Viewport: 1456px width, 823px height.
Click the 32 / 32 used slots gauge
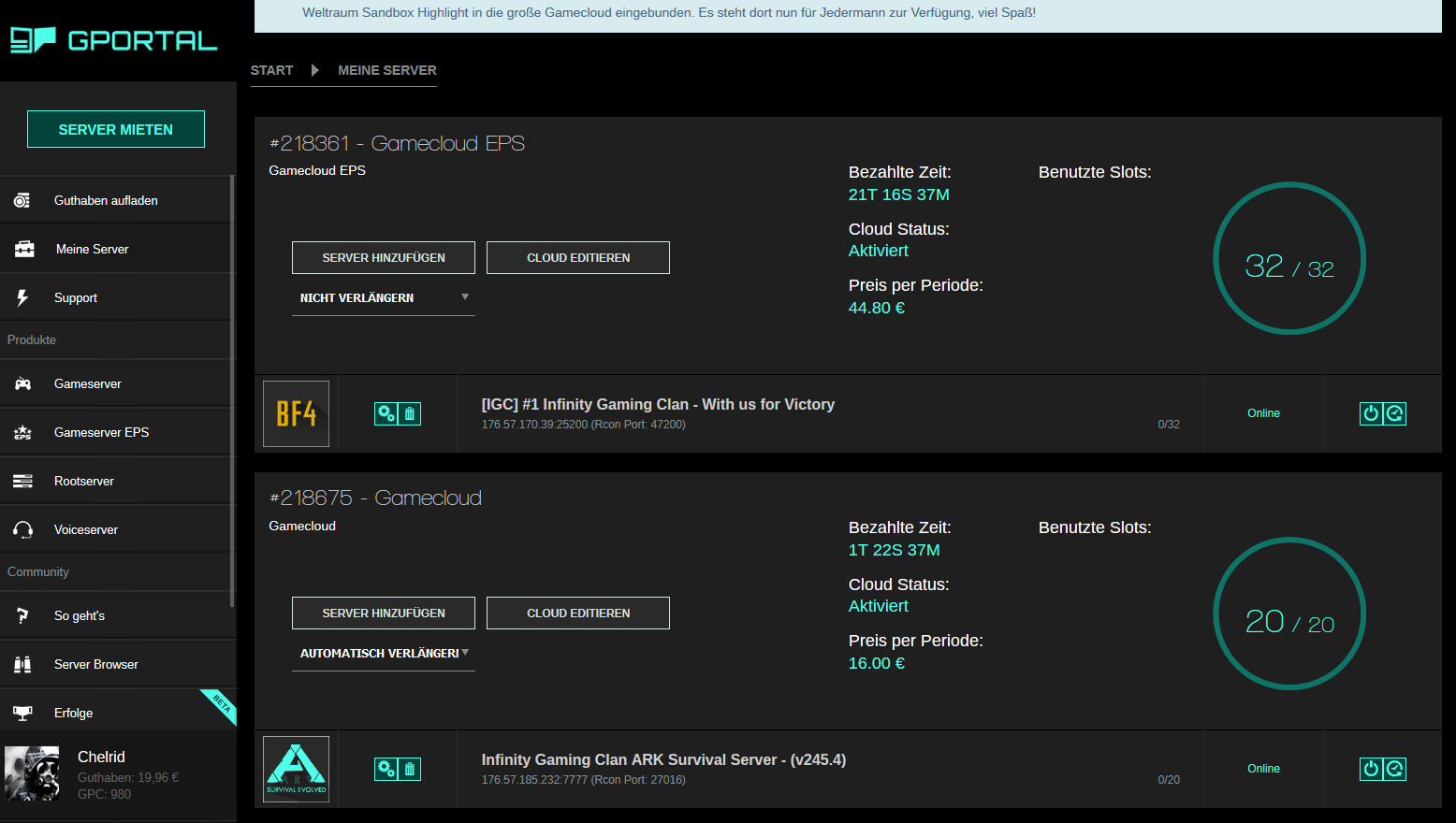[1289, 258]
